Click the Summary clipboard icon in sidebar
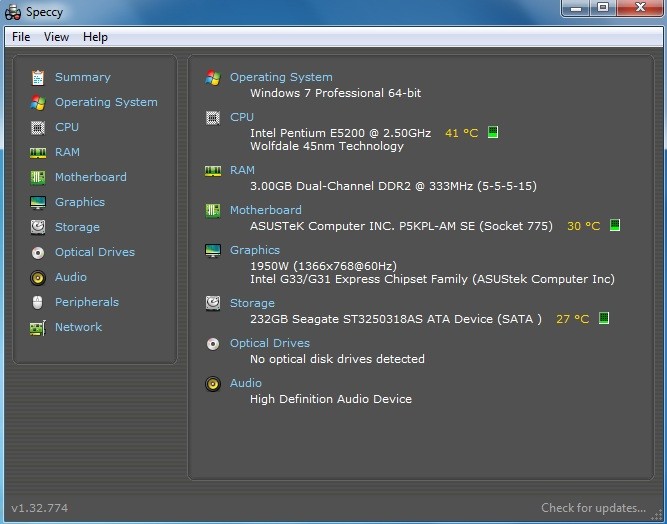The image size is (667, 524). pos(38,77)
